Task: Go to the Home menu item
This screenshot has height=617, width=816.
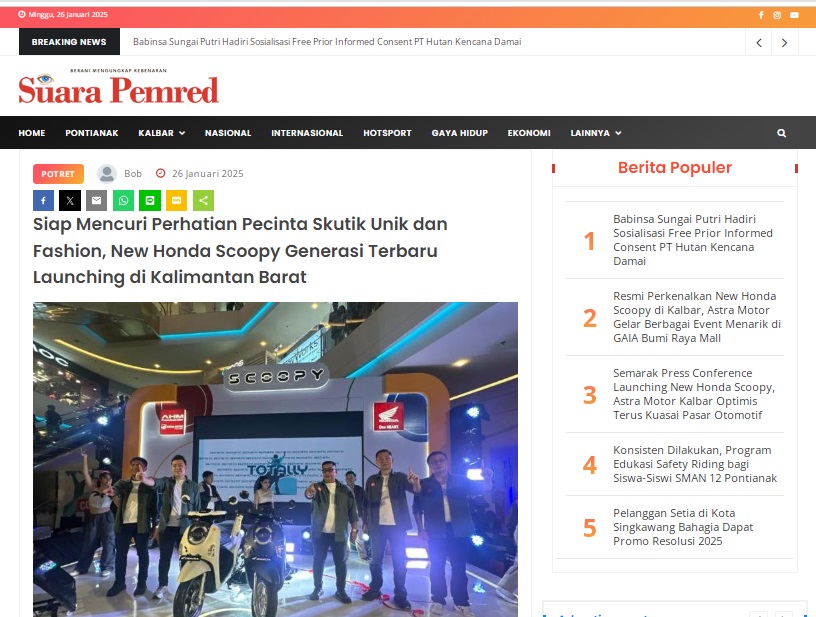Action: [32, 133]
